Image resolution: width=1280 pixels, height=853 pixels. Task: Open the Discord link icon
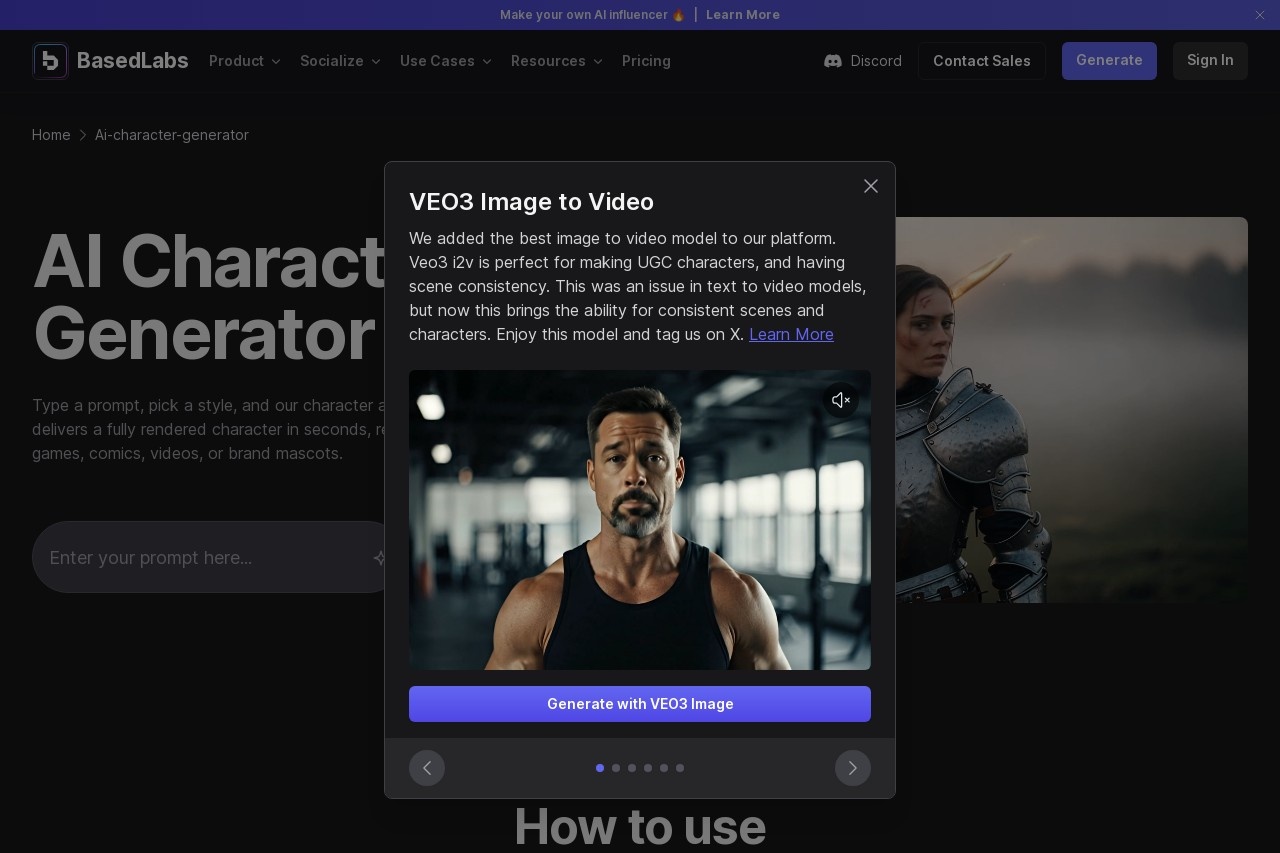point(833,61)
